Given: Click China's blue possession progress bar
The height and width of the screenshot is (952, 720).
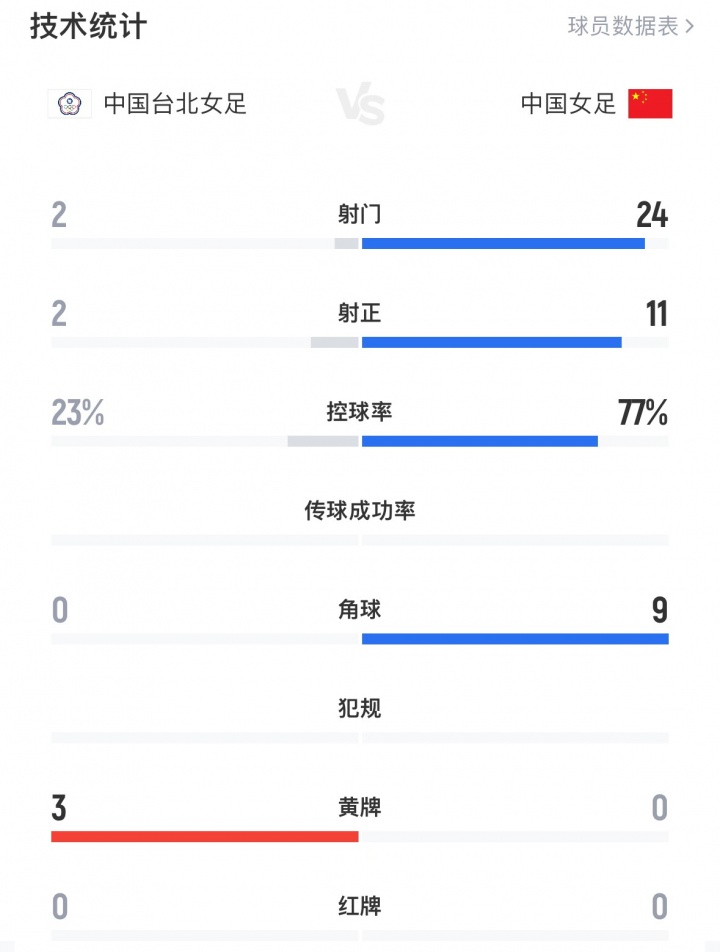Looking at the screenshot, I should (x=480, y=439).
